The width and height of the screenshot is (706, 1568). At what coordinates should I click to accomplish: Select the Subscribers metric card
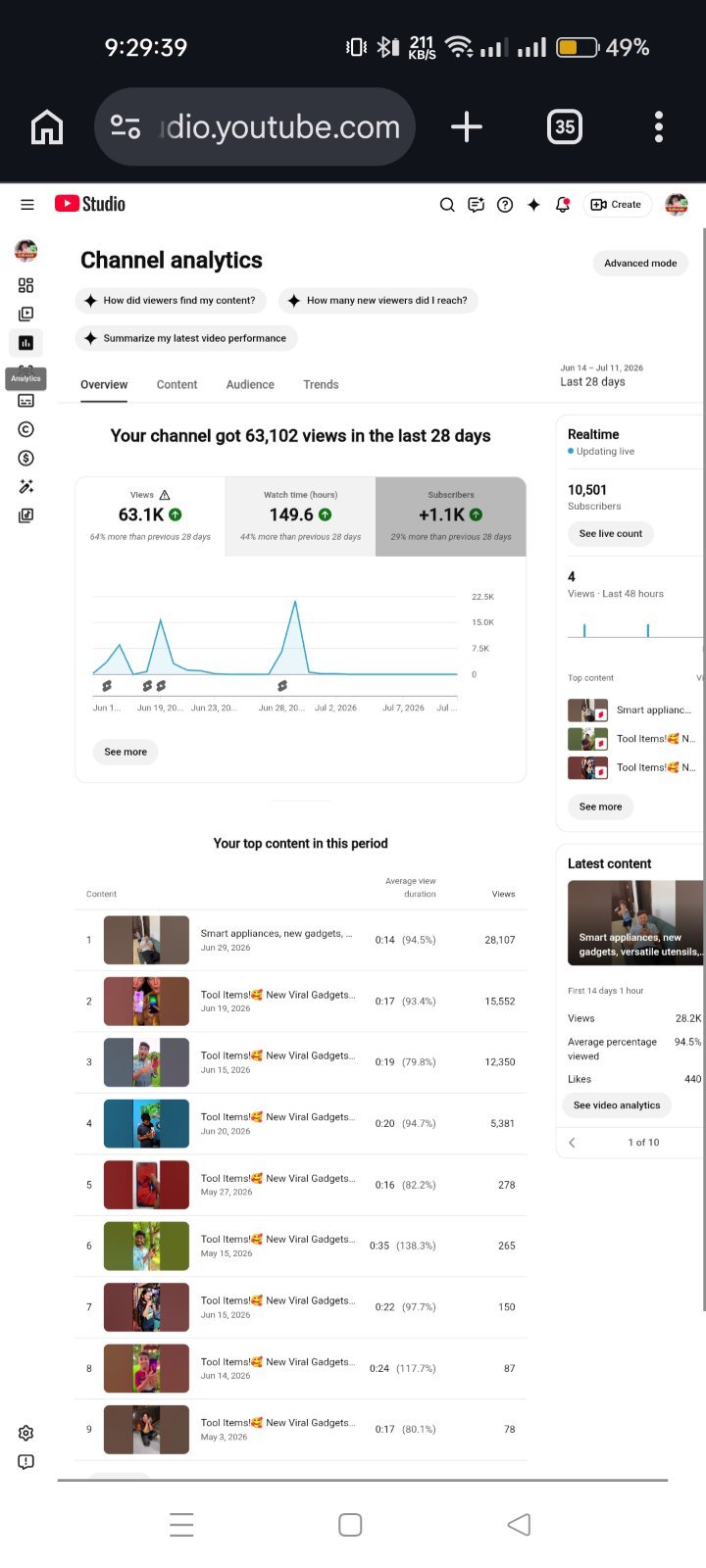(x=451, y=516)
